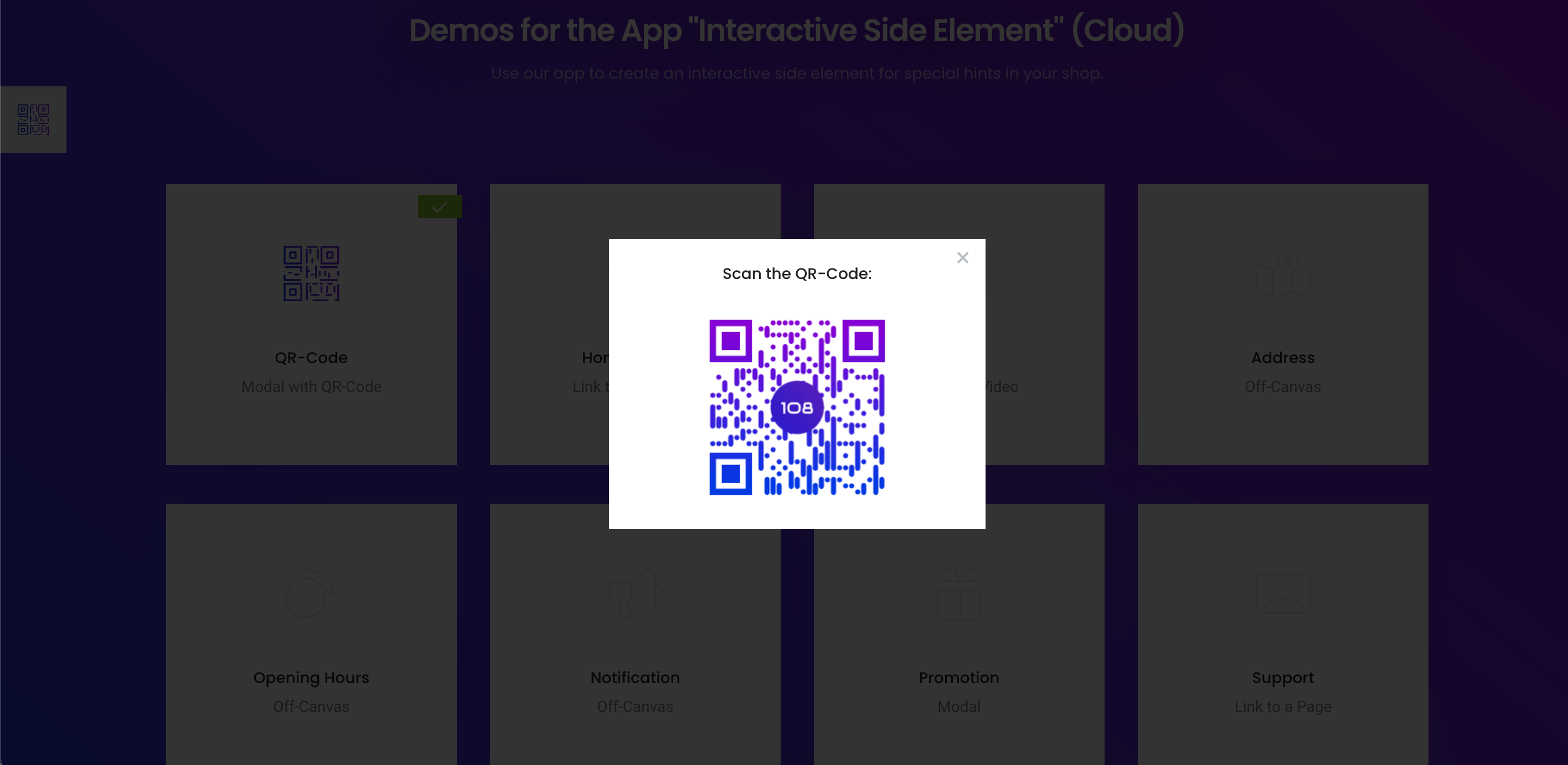Open the QR code side element tab
The image size is (1568, 765).
tap(33, 119)
